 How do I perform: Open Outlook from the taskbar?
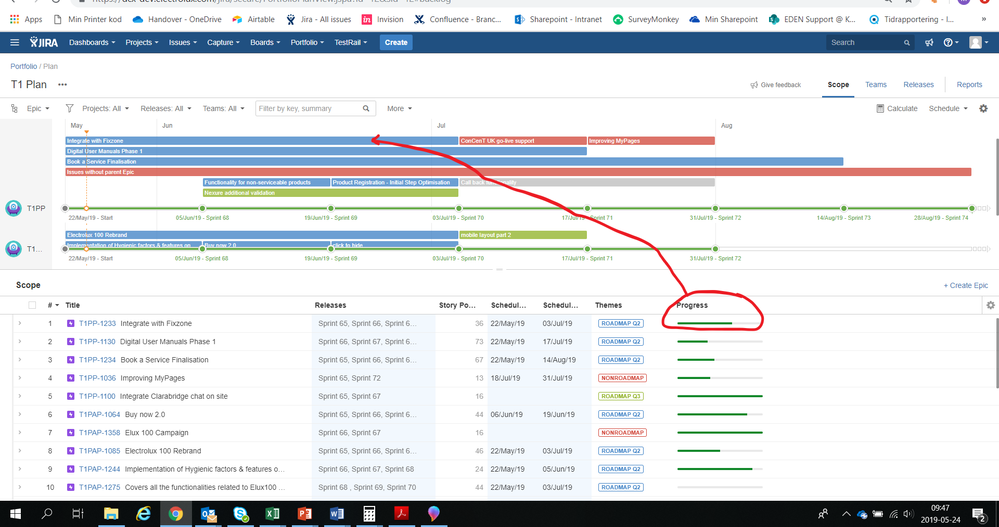208,514
